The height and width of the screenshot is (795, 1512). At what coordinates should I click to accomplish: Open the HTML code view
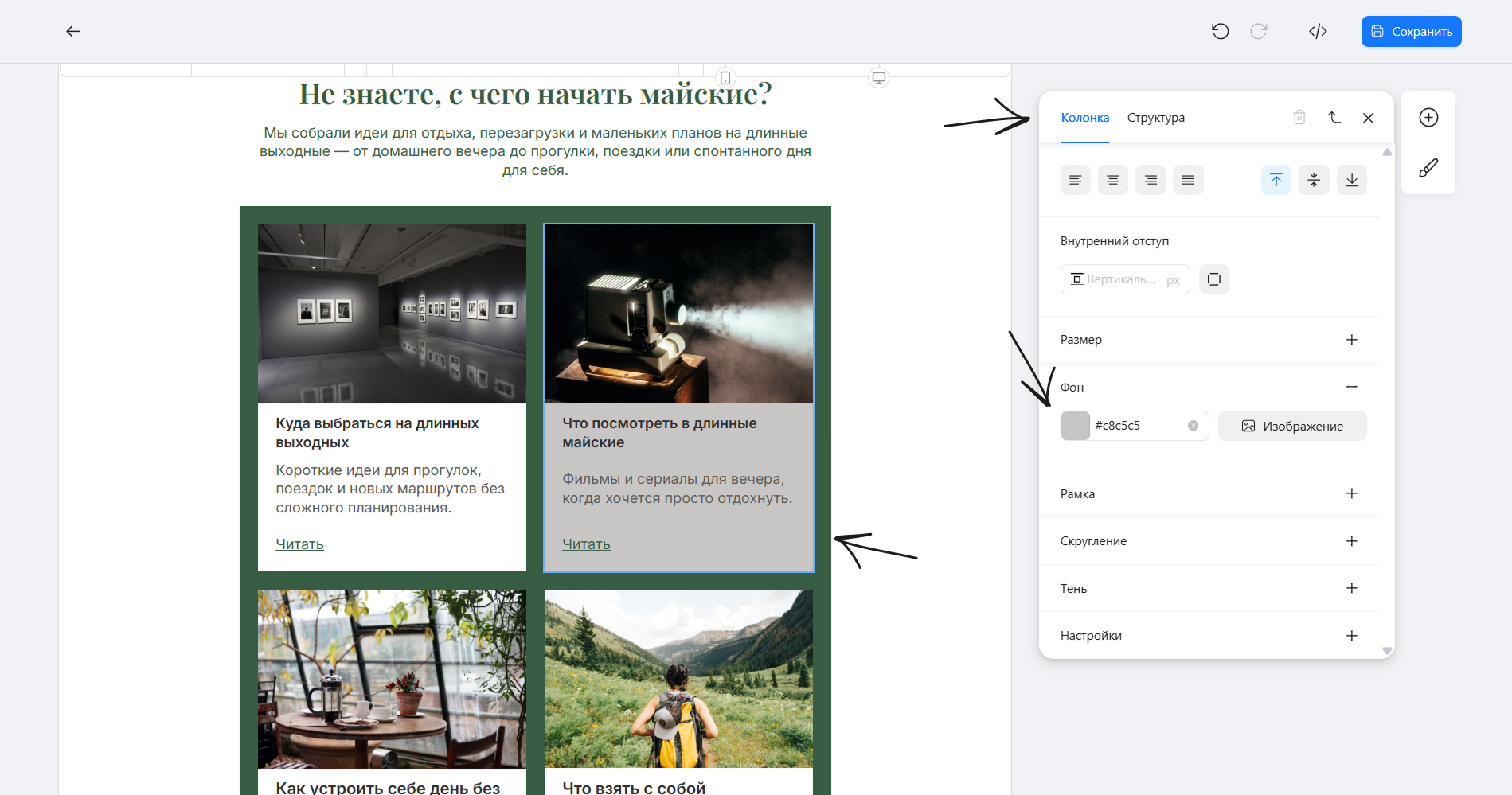coord(1318,31)
